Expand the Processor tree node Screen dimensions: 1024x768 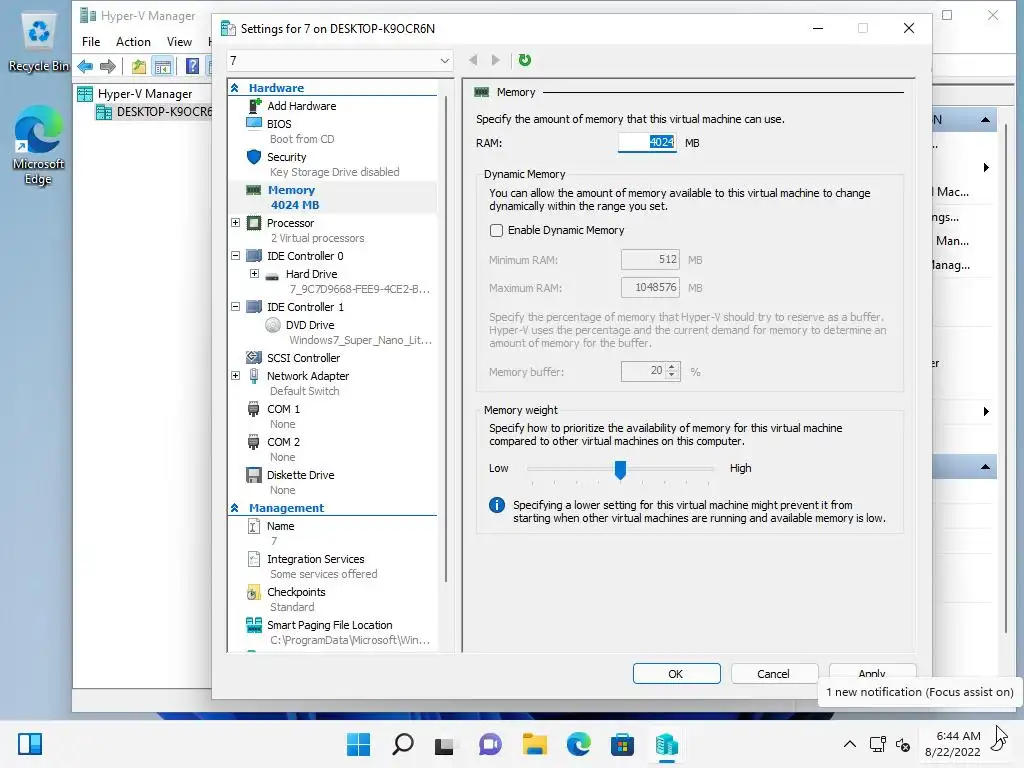point(236,223)
